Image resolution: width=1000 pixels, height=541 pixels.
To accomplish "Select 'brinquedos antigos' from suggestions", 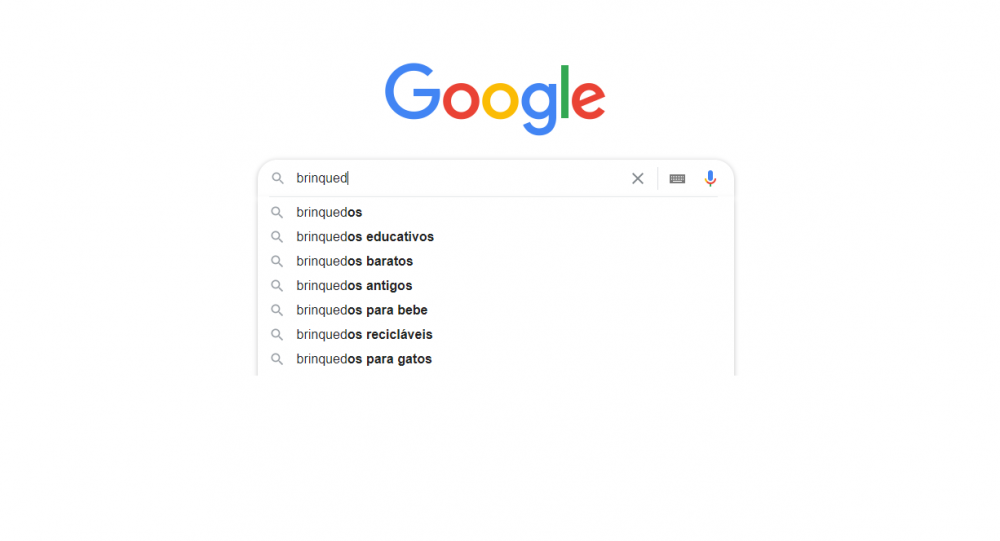I will (354, 286).
